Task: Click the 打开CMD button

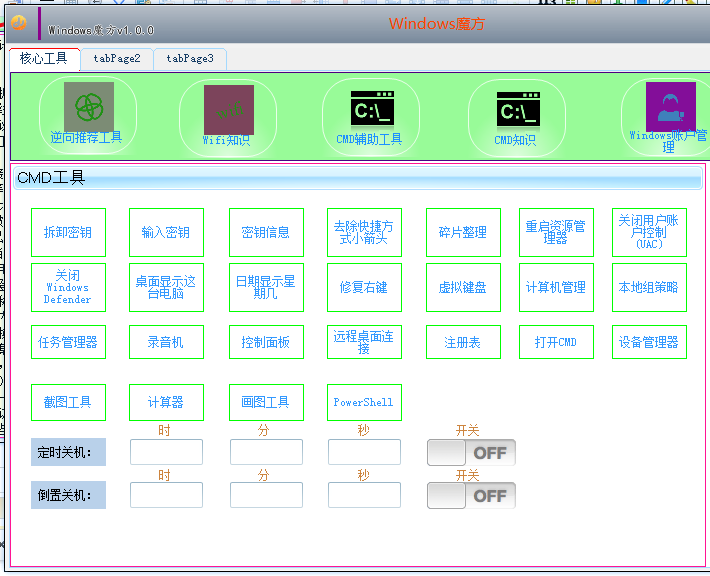Action: [556, 342]
